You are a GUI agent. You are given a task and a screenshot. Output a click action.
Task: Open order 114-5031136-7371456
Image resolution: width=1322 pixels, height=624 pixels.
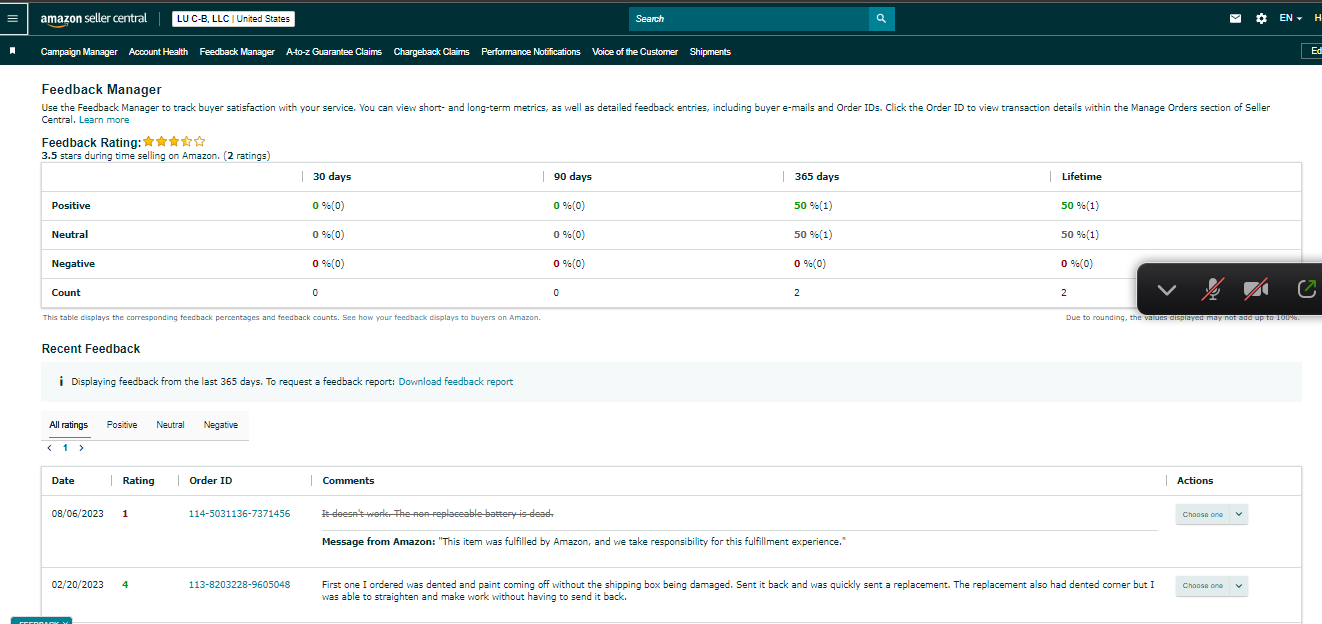pos(239,514)
